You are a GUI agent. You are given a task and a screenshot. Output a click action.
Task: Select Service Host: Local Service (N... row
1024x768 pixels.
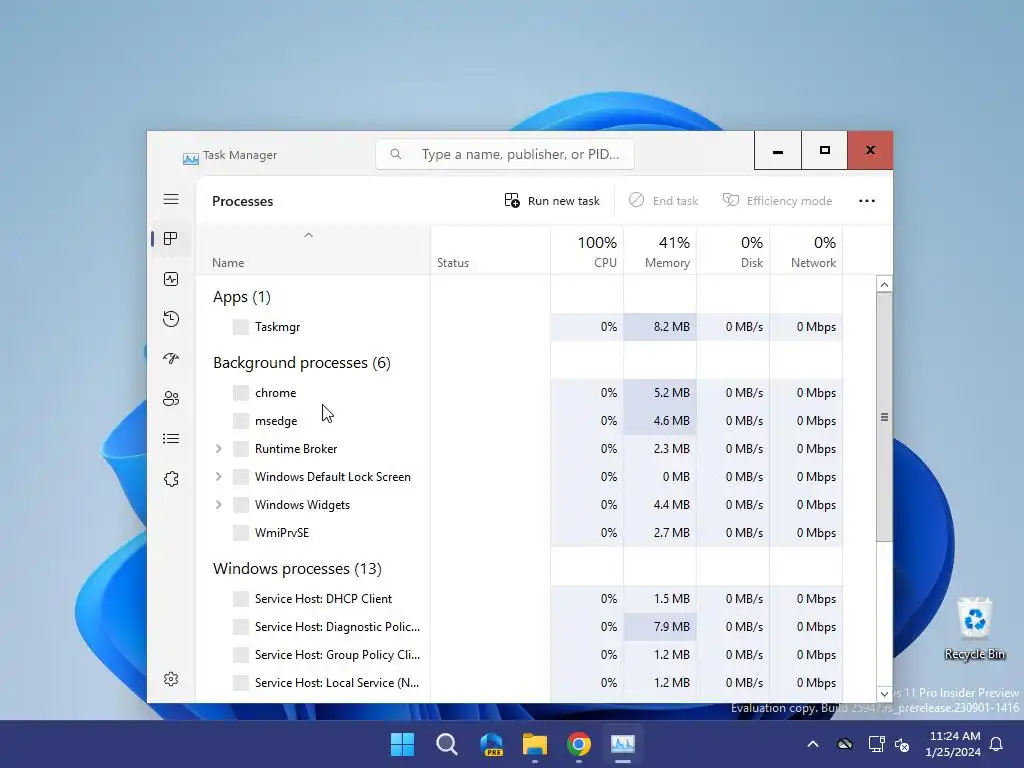click(x=519, y=683)
